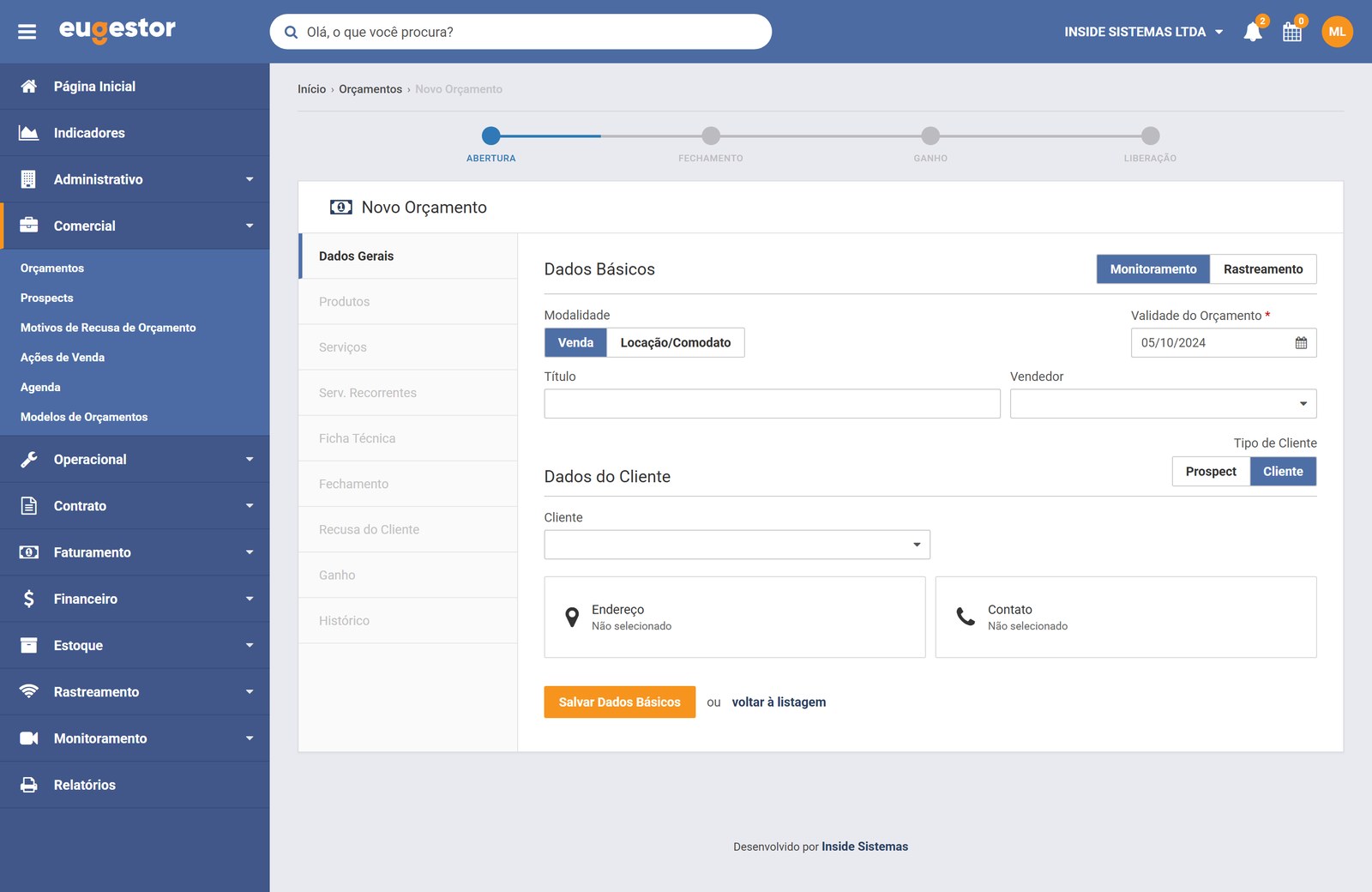Switch client type to Prospect
The width and height of the screenshot is (1372, 892).
pyautogui.click(x=1211, y=472)
